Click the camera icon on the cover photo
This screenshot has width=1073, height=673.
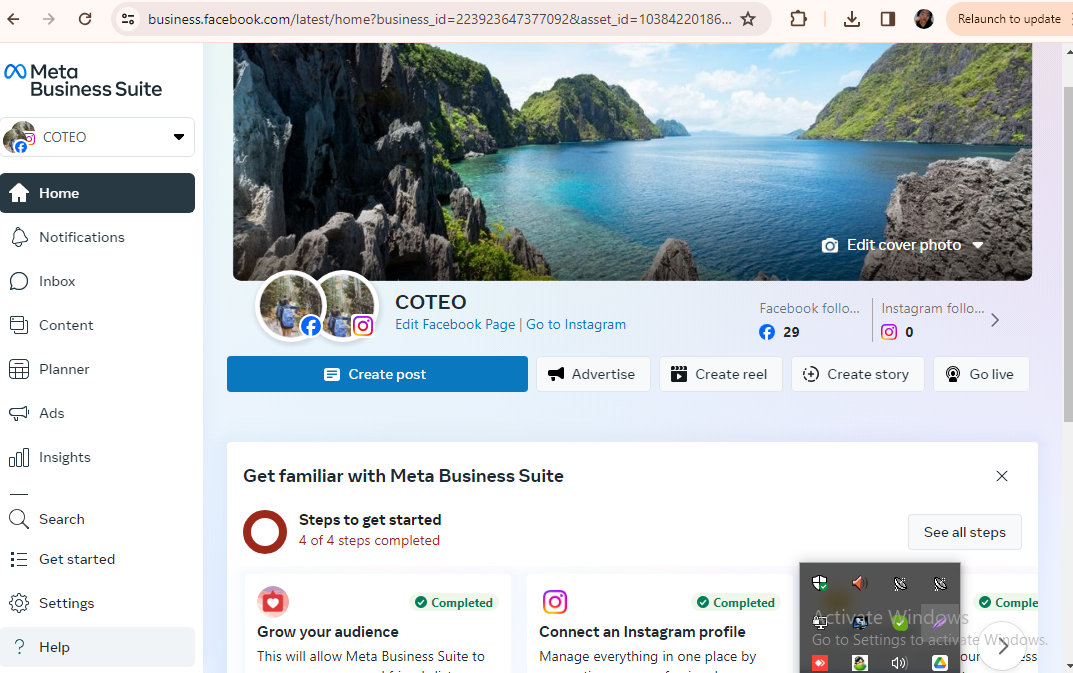829,245
